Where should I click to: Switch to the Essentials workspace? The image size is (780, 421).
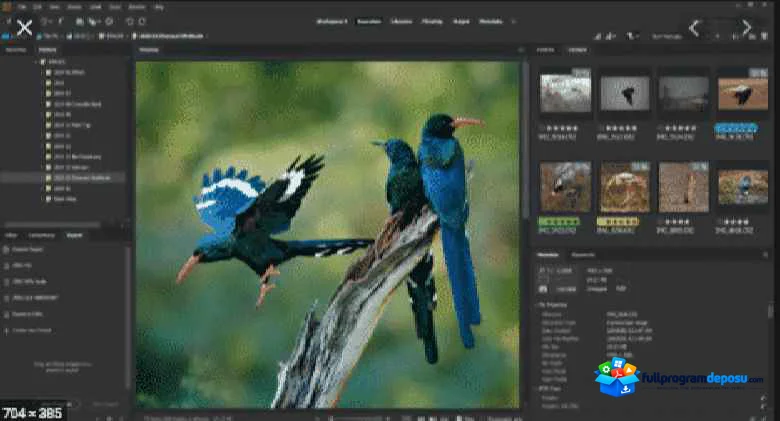[369, 21]
